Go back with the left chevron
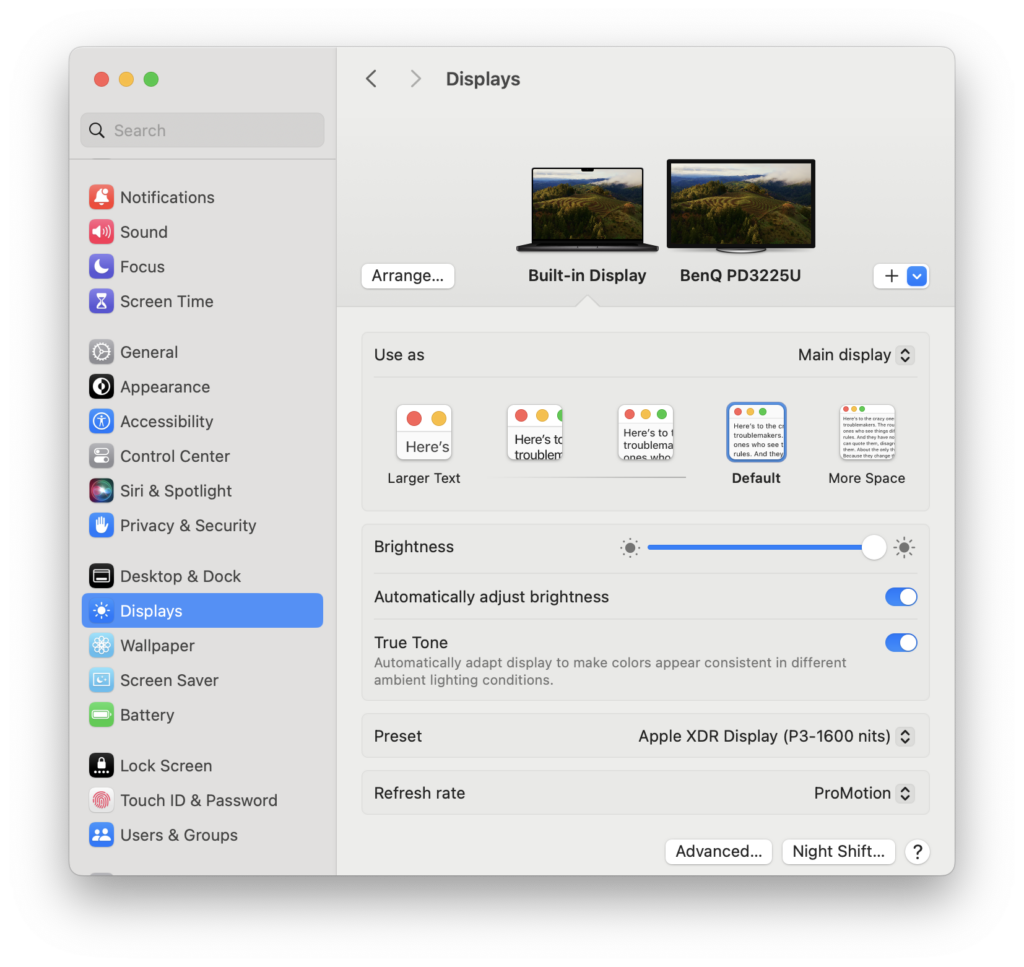The height and width of the screenshot is (967, 1024). click(372, 79)
